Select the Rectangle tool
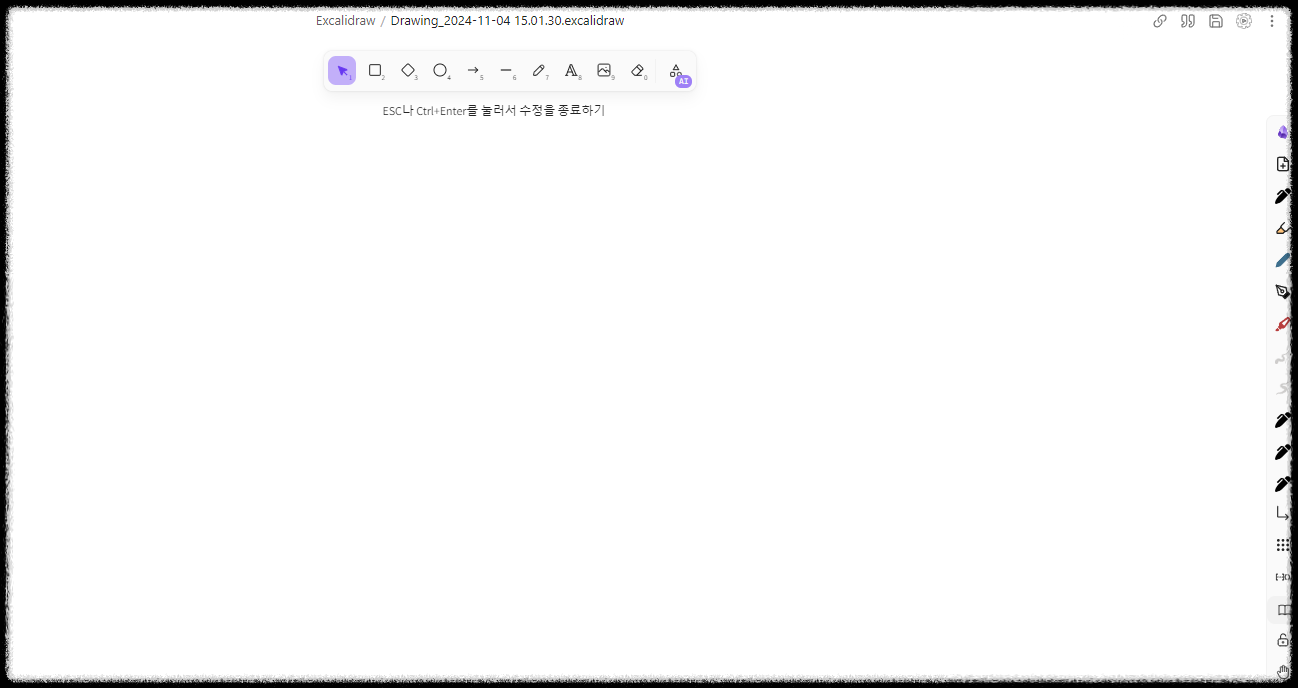 (x=375, y=70)
